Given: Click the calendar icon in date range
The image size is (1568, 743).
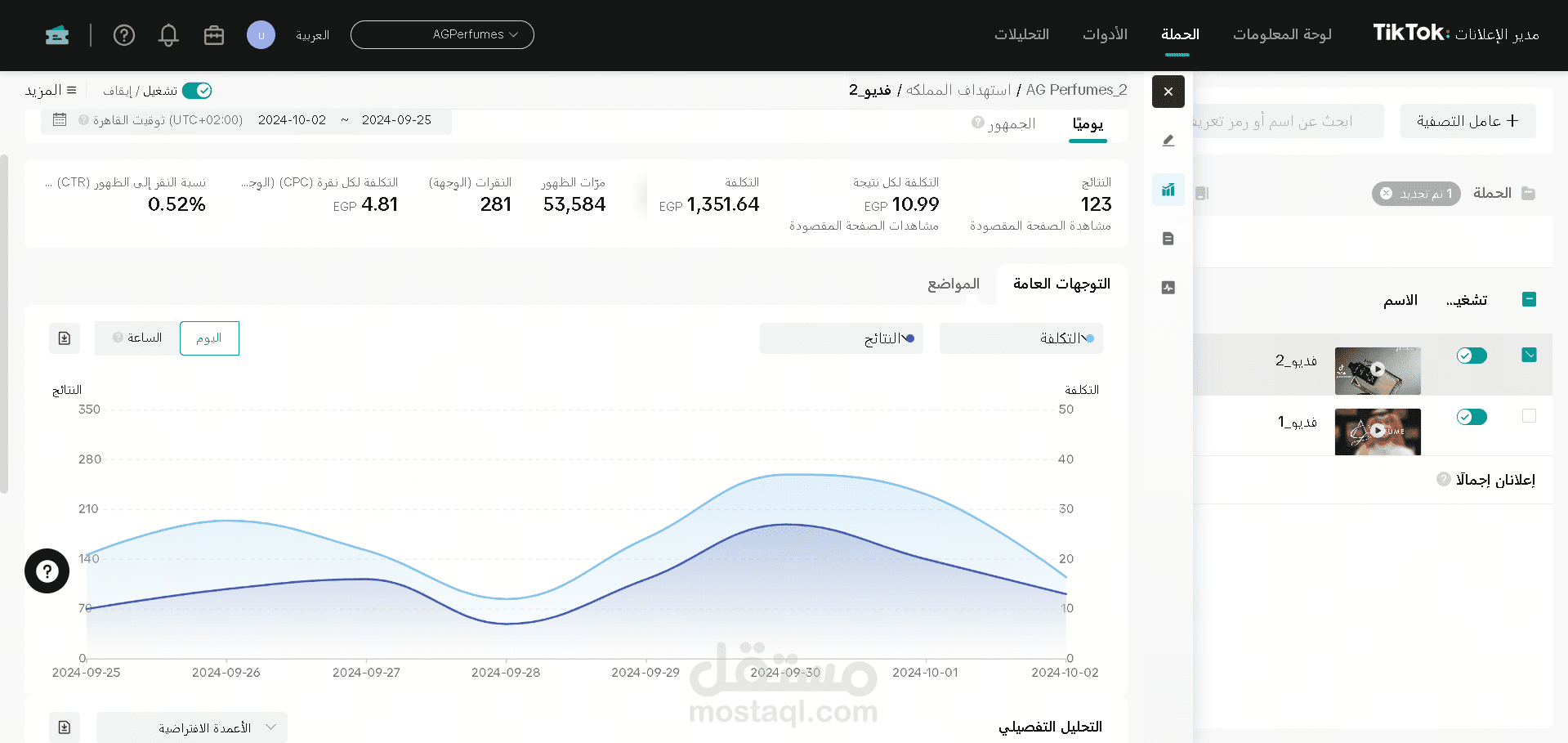Looking at the screenshot, I should 60,120.
